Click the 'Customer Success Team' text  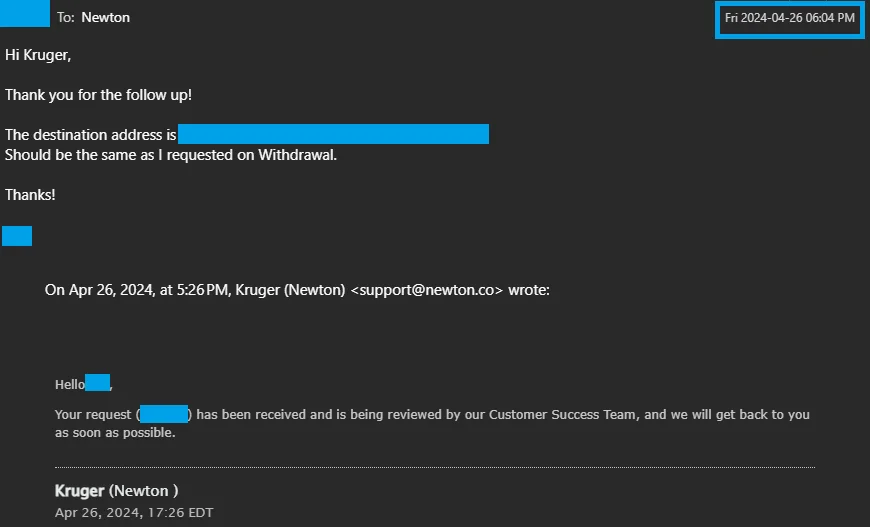point(562,414)
